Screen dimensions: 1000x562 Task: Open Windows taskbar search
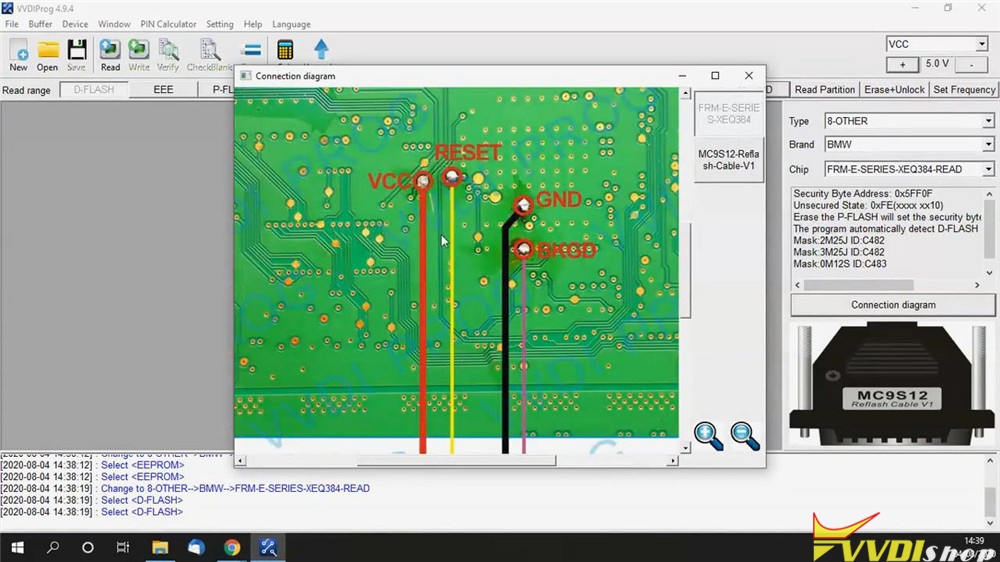(x=53, y=547)
